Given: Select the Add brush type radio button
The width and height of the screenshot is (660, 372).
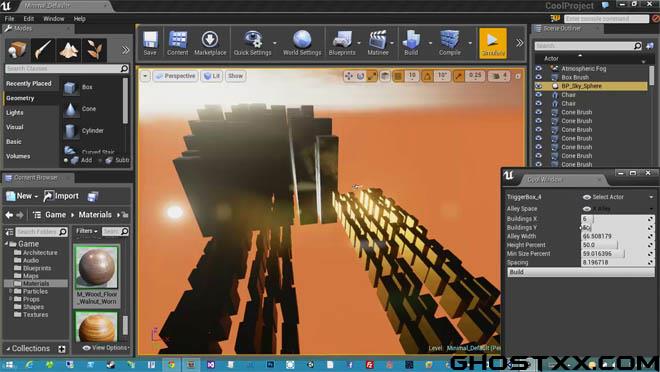Looking at the screenshot, I should click(x=66, y=160).
